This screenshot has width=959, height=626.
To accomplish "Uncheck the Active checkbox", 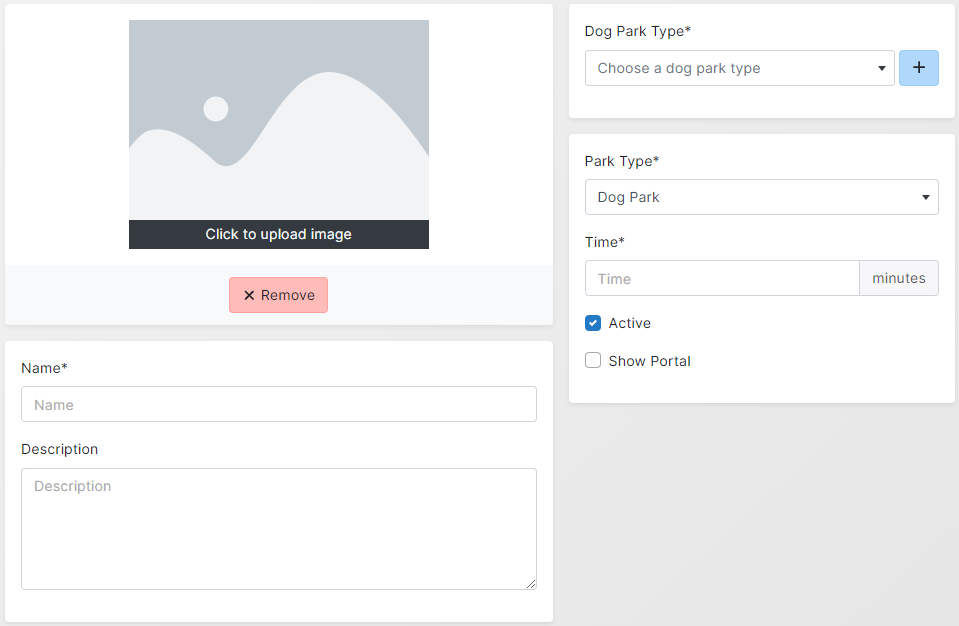I will click(x=593, y=323).
